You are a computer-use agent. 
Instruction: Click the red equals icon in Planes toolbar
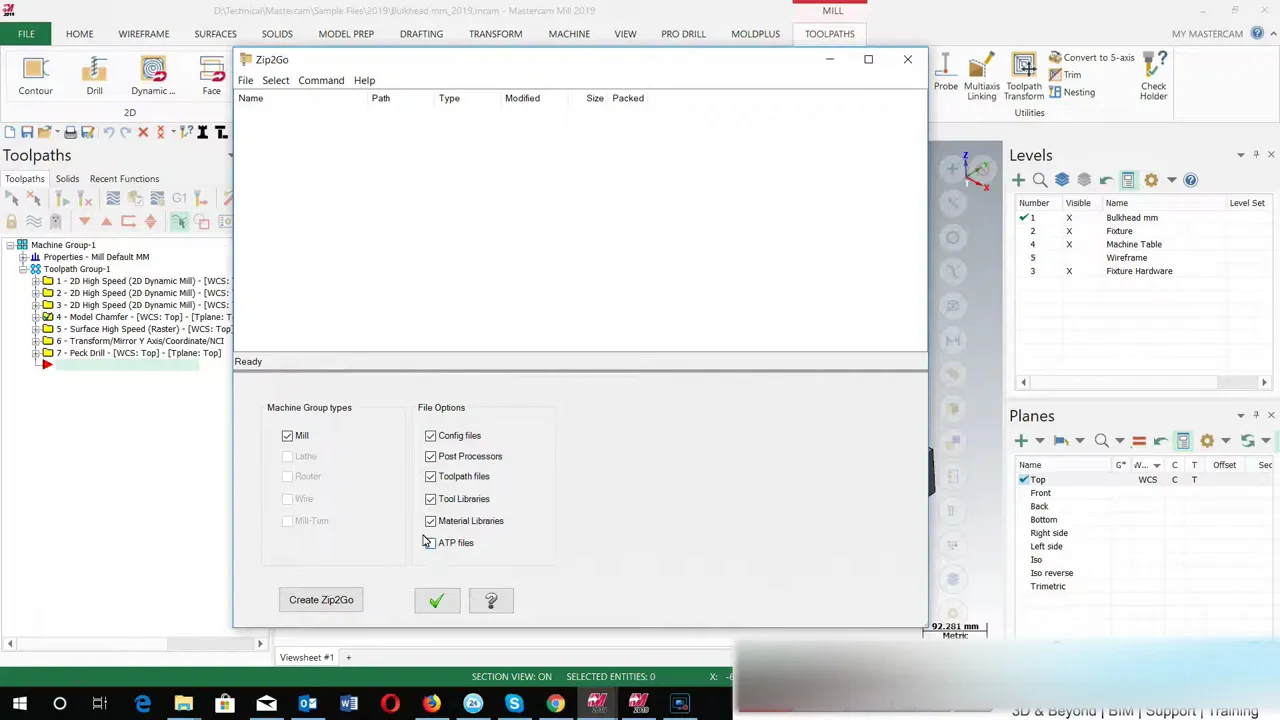pos(1138,441)
